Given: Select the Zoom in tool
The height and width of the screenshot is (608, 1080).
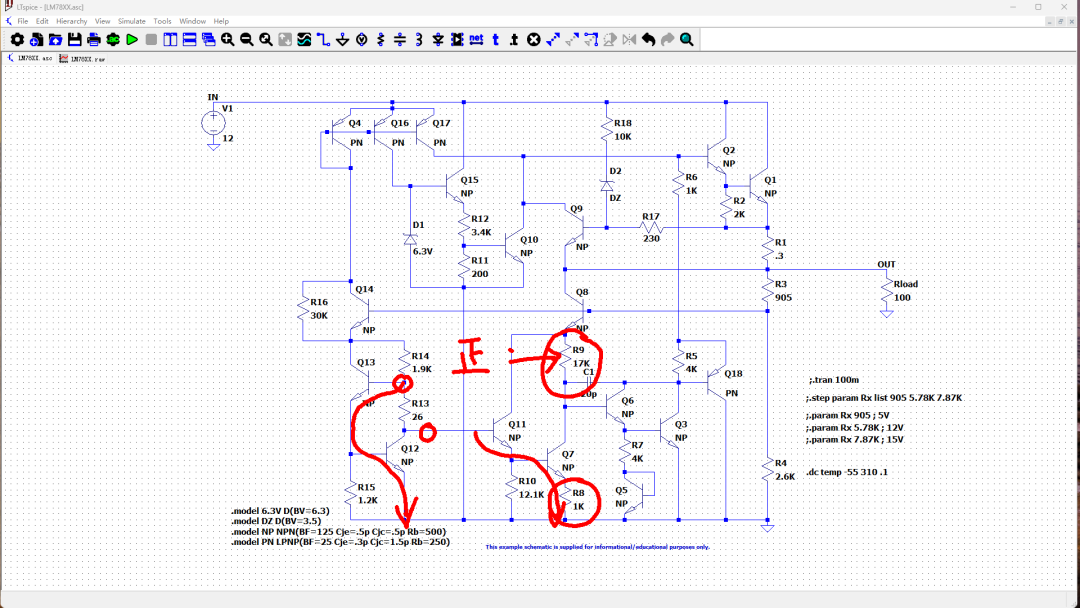Looking at the screenshot, I should [227, 40].
